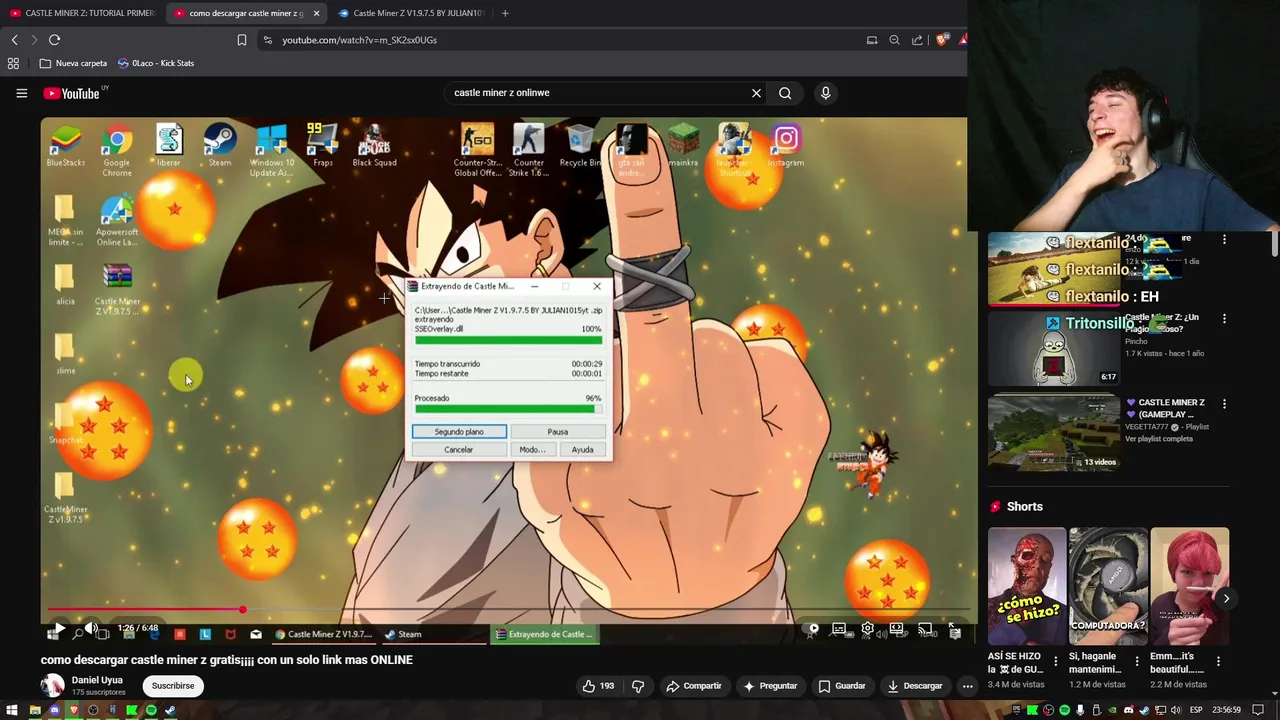
Task: Open Ver playlist completa link
Action: 1158,439
